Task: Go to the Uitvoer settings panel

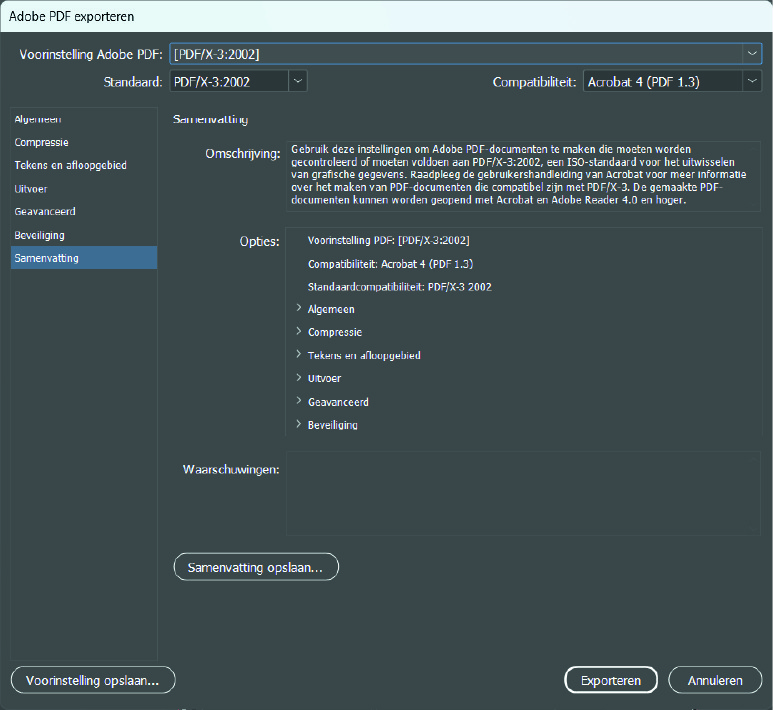Action: (31, 188)
